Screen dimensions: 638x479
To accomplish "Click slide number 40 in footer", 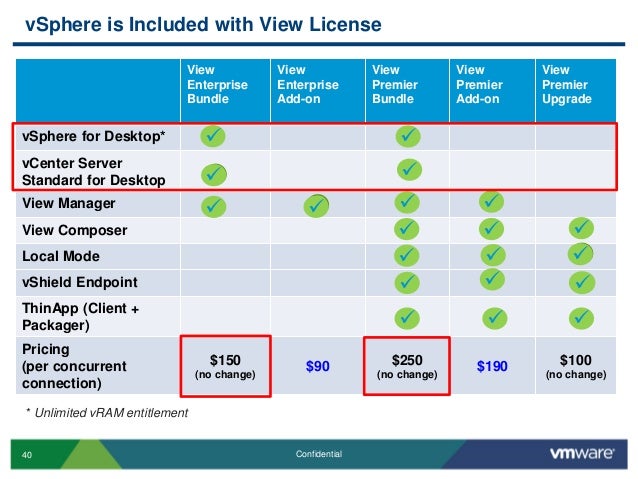I will 27,455.
